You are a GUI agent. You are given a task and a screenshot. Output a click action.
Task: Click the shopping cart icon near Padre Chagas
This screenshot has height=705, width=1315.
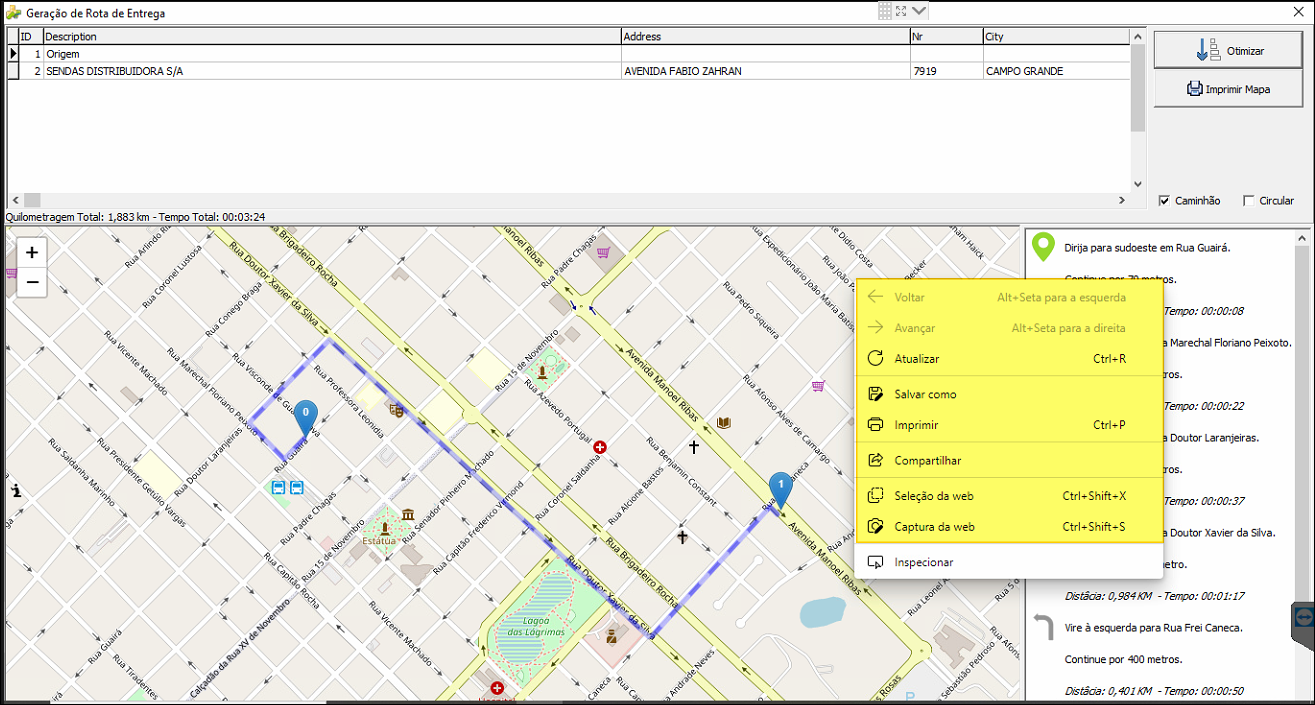(x=604, y=253)
